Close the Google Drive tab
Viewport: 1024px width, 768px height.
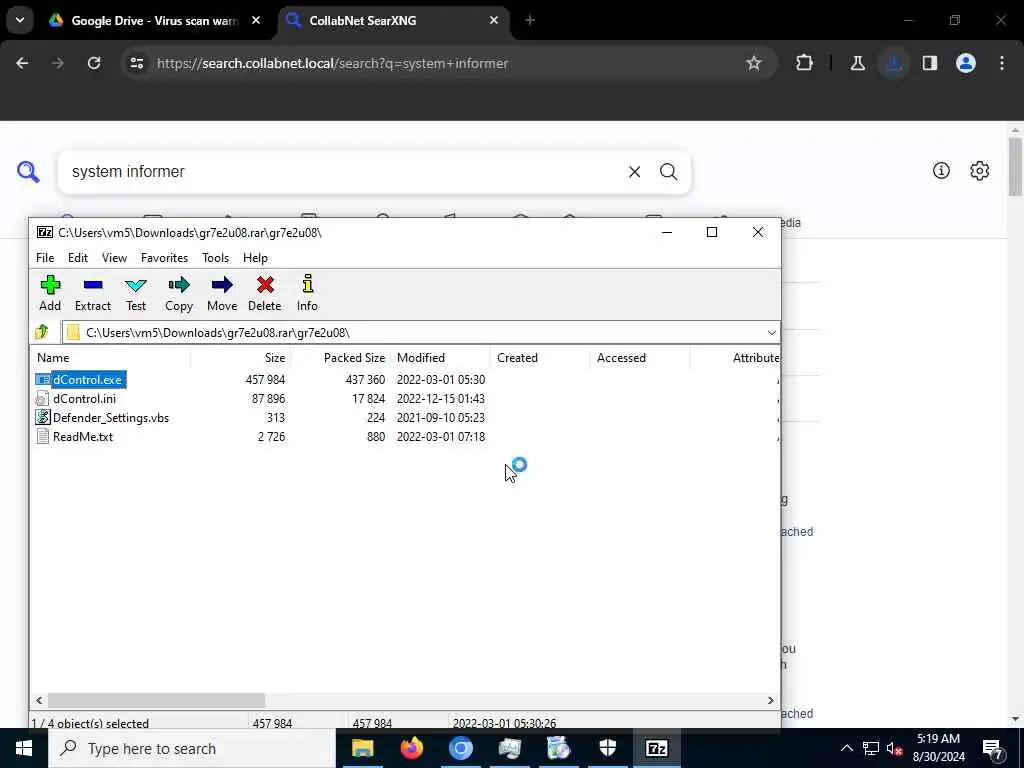(256, 21)
